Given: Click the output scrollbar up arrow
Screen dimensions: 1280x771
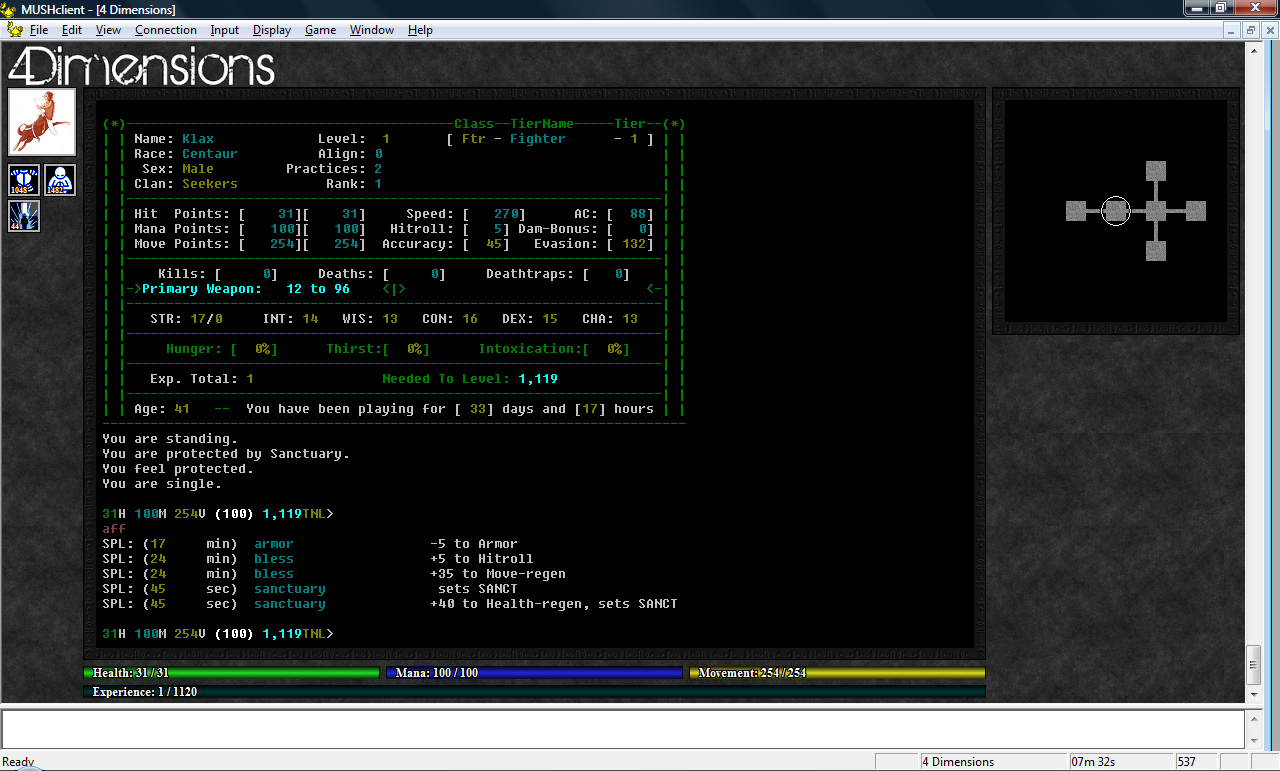Looking at the screenshot, I should [x=1254, y=49].
